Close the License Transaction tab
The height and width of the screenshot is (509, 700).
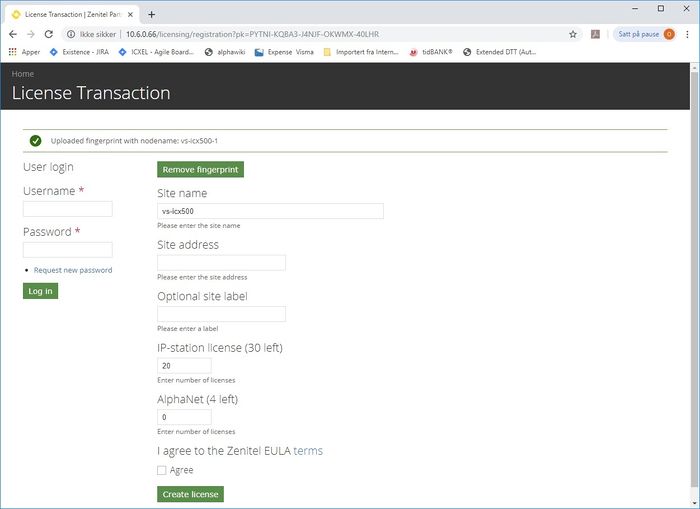[x=130, y=14]
